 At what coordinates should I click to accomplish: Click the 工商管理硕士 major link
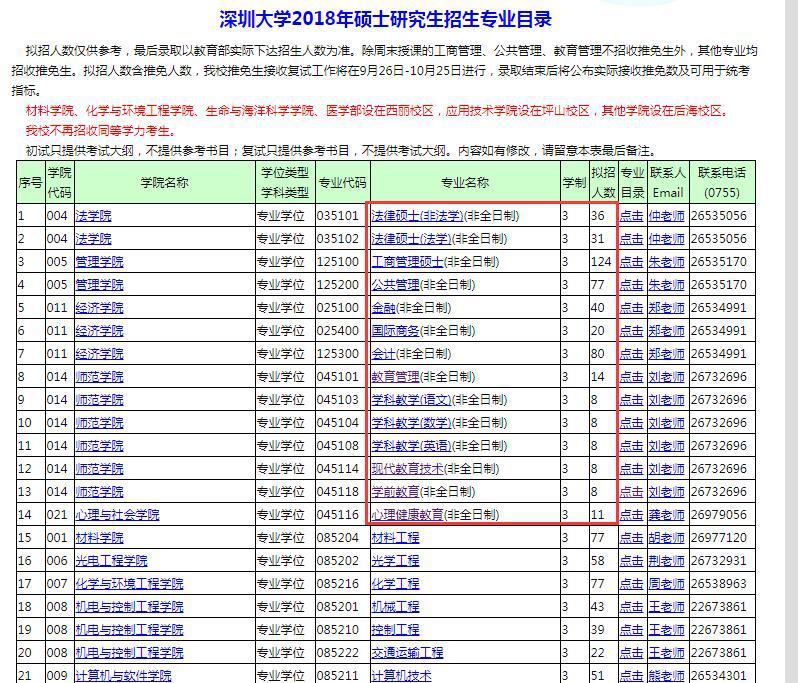click(x=407, y=262)
